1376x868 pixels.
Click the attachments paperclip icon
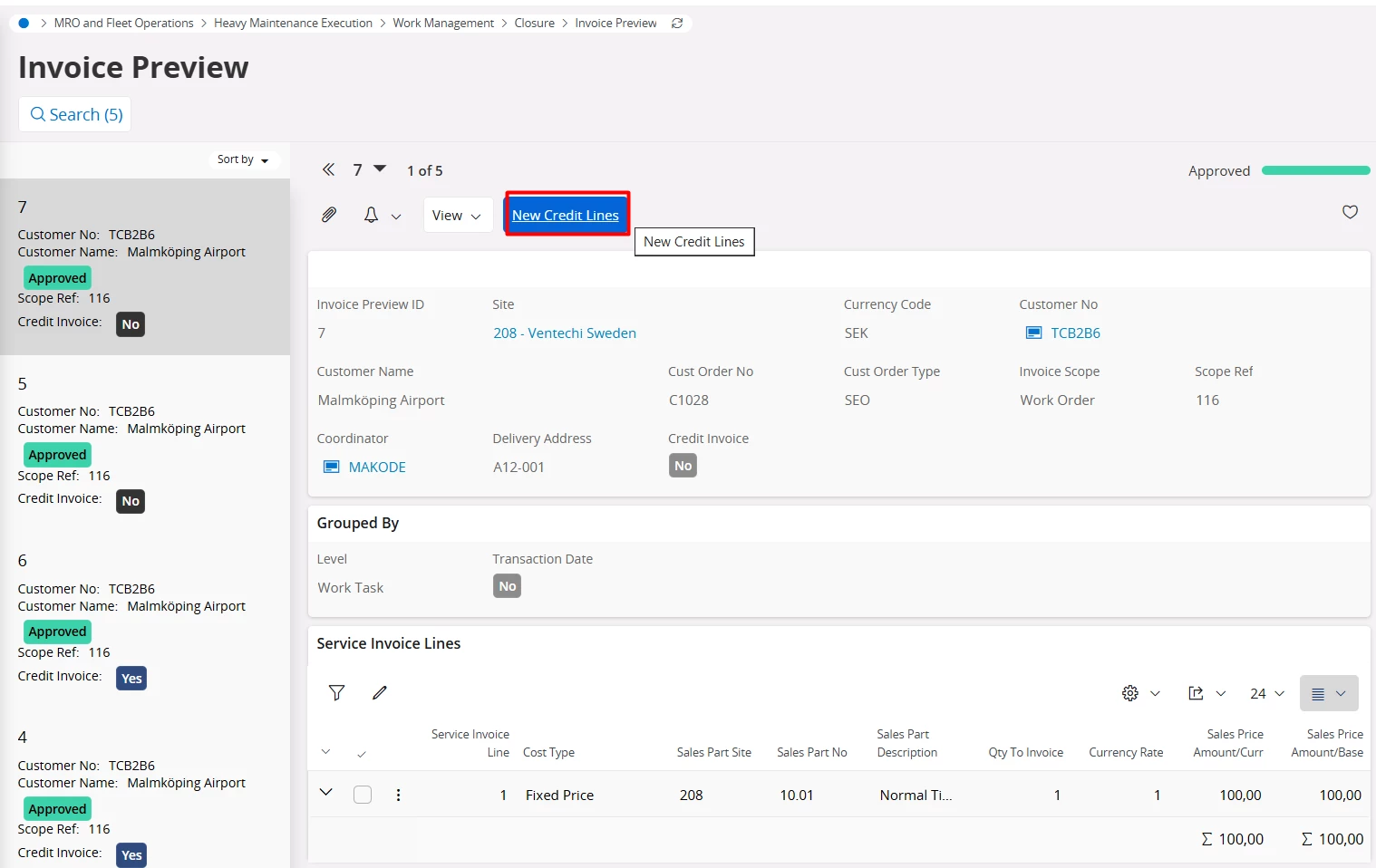point(329,215)
